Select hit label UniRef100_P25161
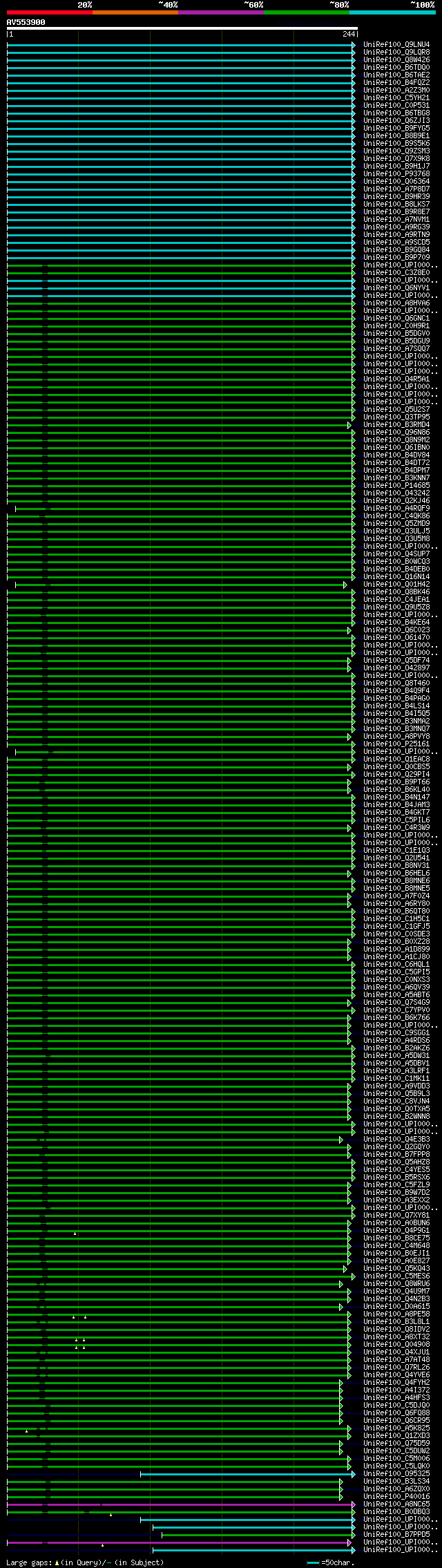This screenshot has height=1568, width=442. pyautogui.click(x=396, y=744)
